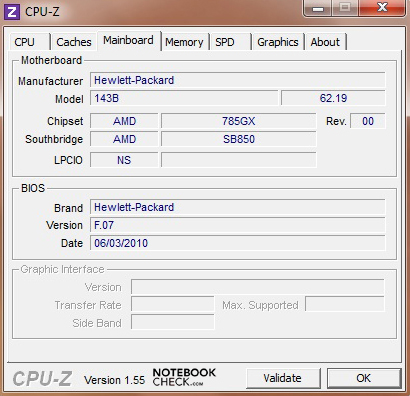The height and width of the screenshot is (396, 410).
Task: Click the empty LPCIO model field
Action: pos(239,160)
